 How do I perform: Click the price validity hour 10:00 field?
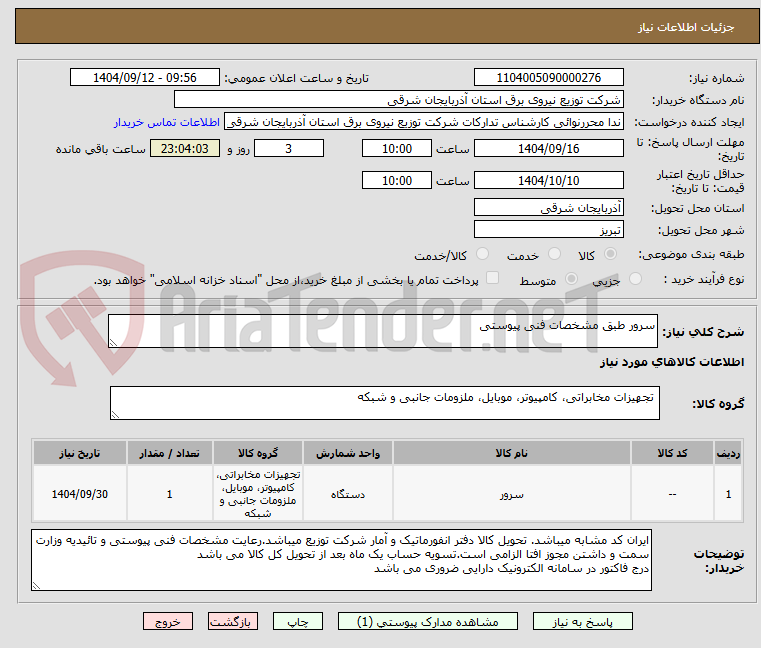point(397,181)
